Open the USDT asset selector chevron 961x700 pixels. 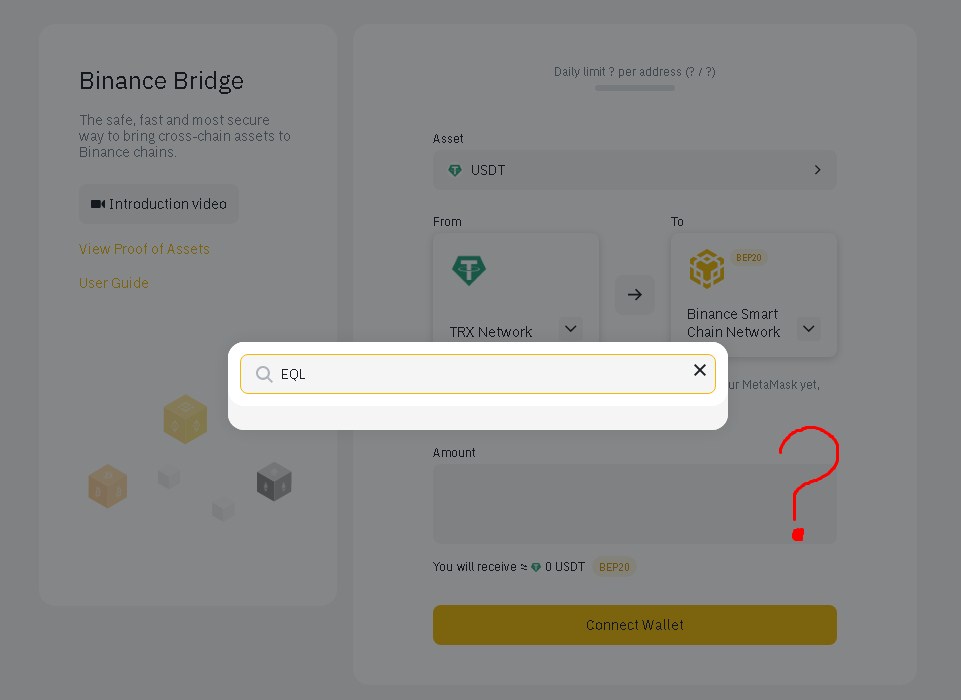coord(817,170)
